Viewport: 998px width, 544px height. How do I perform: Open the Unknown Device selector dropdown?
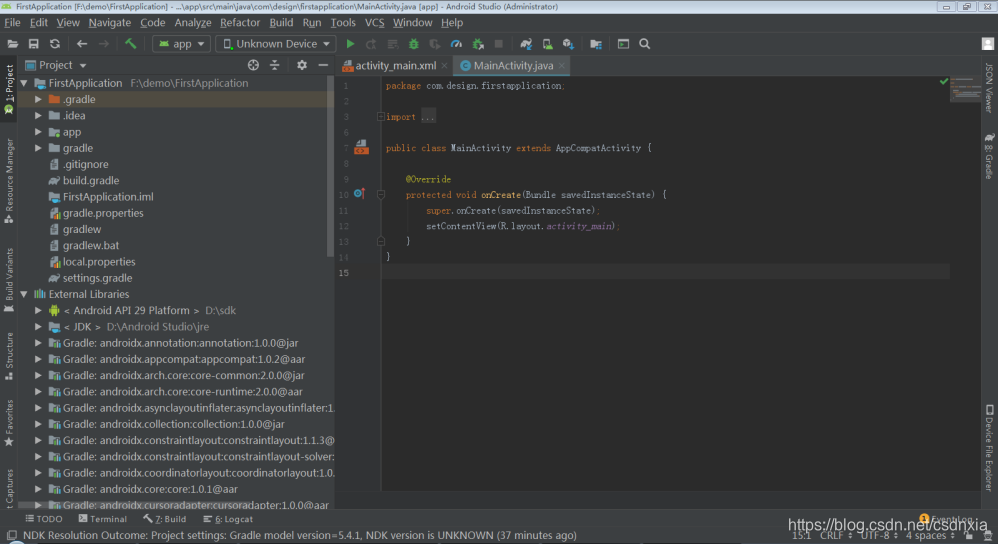pos(276,44)
